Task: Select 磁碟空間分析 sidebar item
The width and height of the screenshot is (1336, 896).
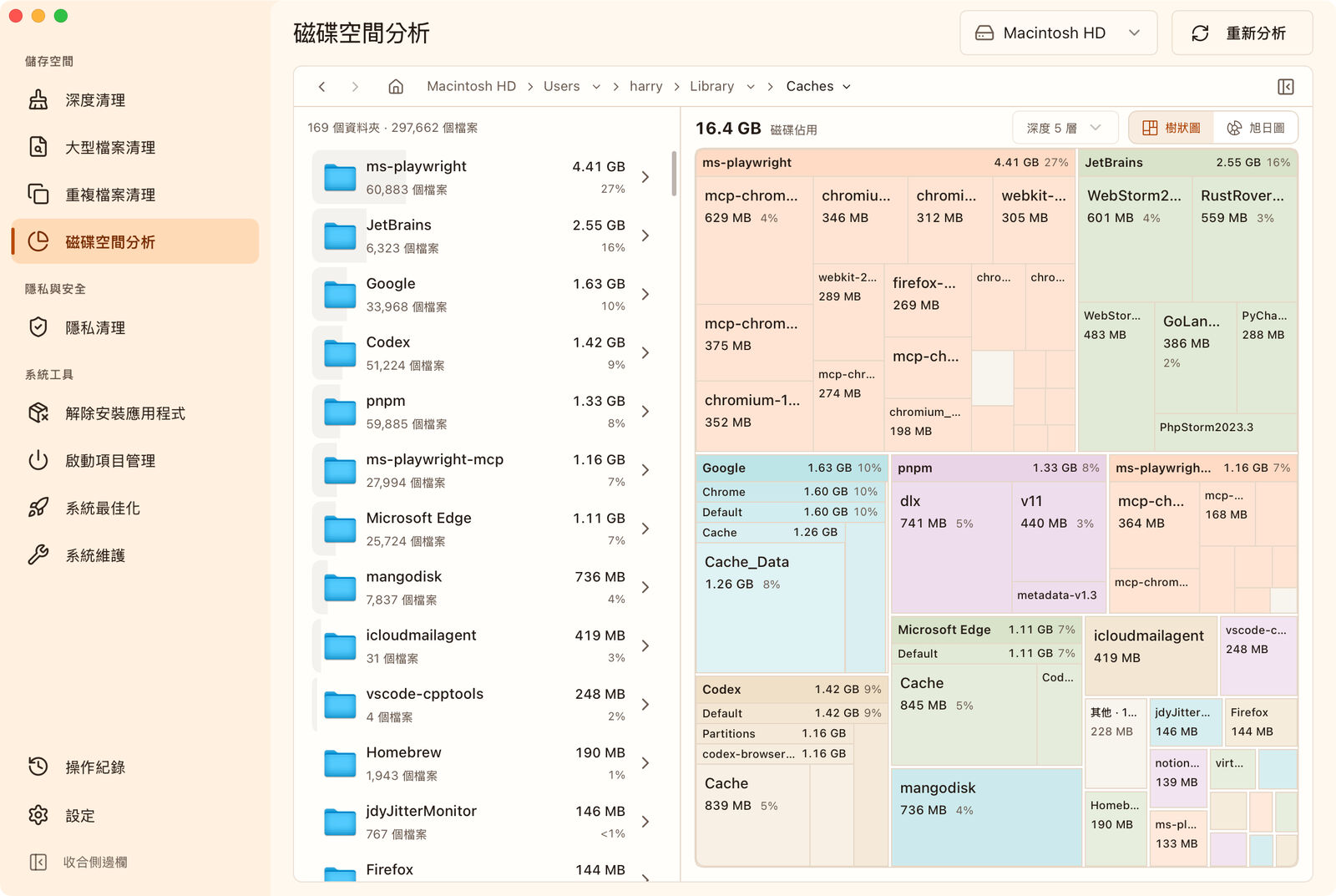Action: click(x=135, y=242)
